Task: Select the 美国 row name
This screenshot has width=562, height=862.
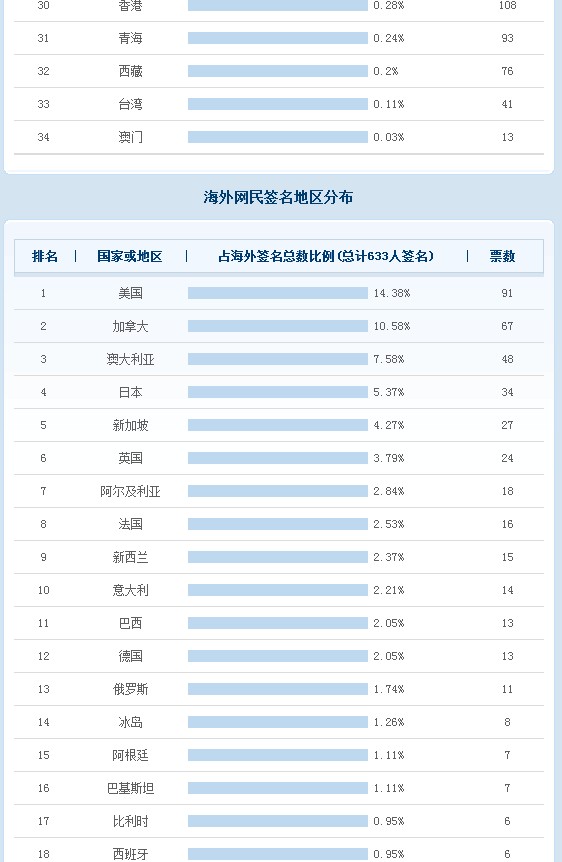Action: [x=130, y=293]
